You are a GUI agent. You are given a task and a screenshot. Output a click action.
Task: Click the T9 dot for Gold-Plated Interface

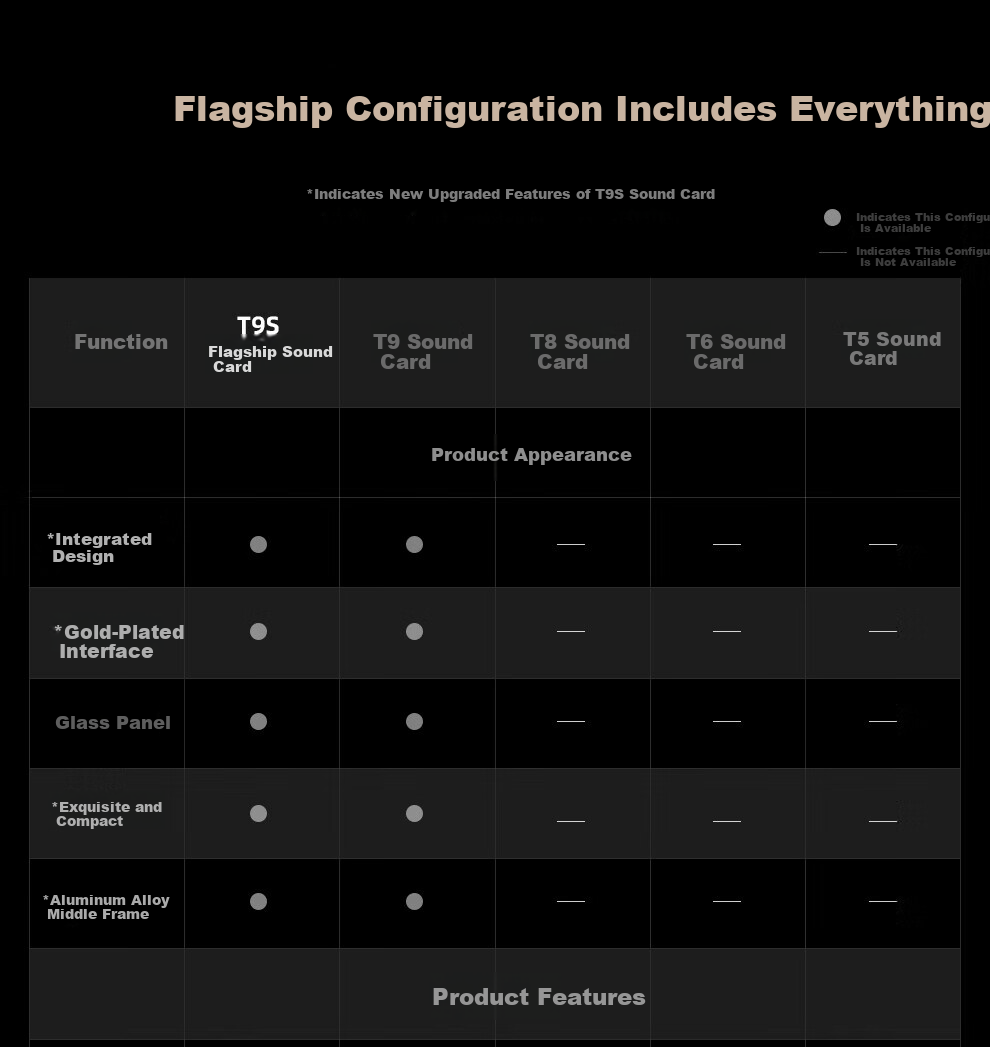coord(415,631)
